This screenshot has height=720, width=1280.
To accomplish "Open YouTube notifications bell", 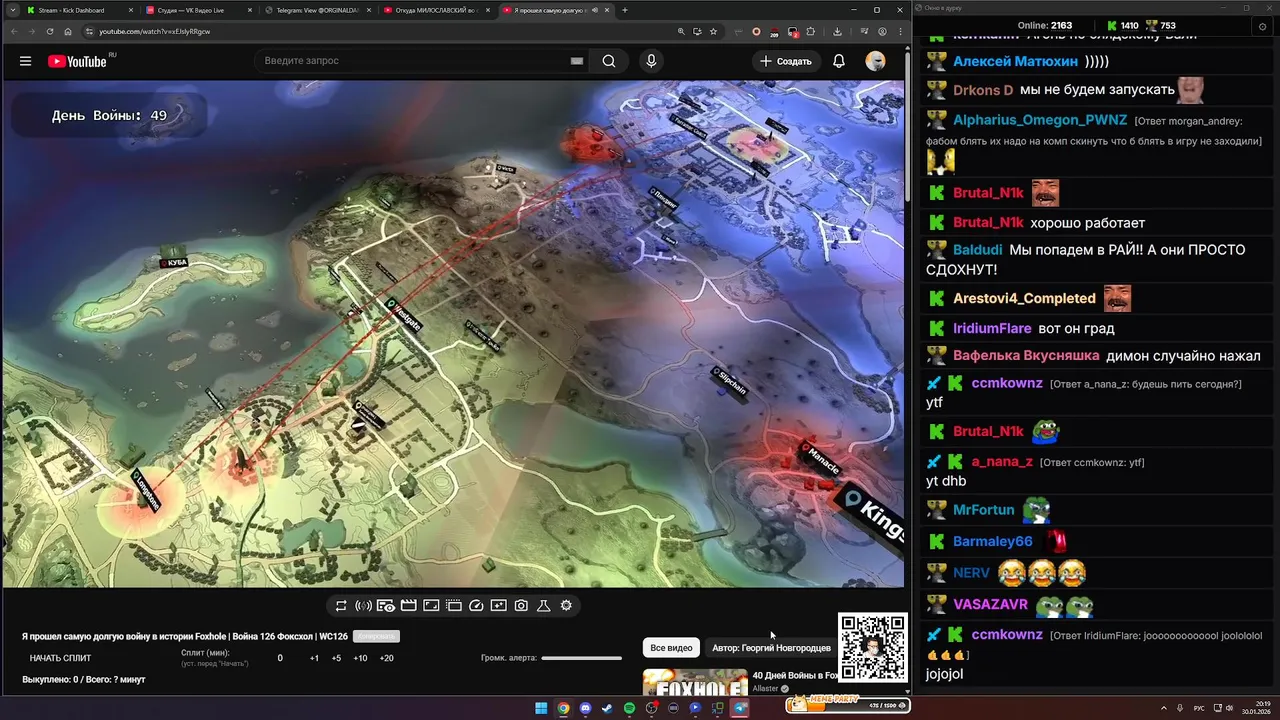I will pos(839,61).
